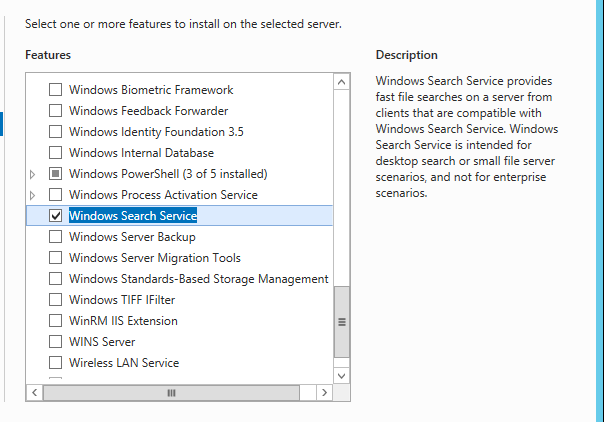This screenshot has height=422, width=604.
Task: Select Windows Internal Database item
Action: (141, 153)
